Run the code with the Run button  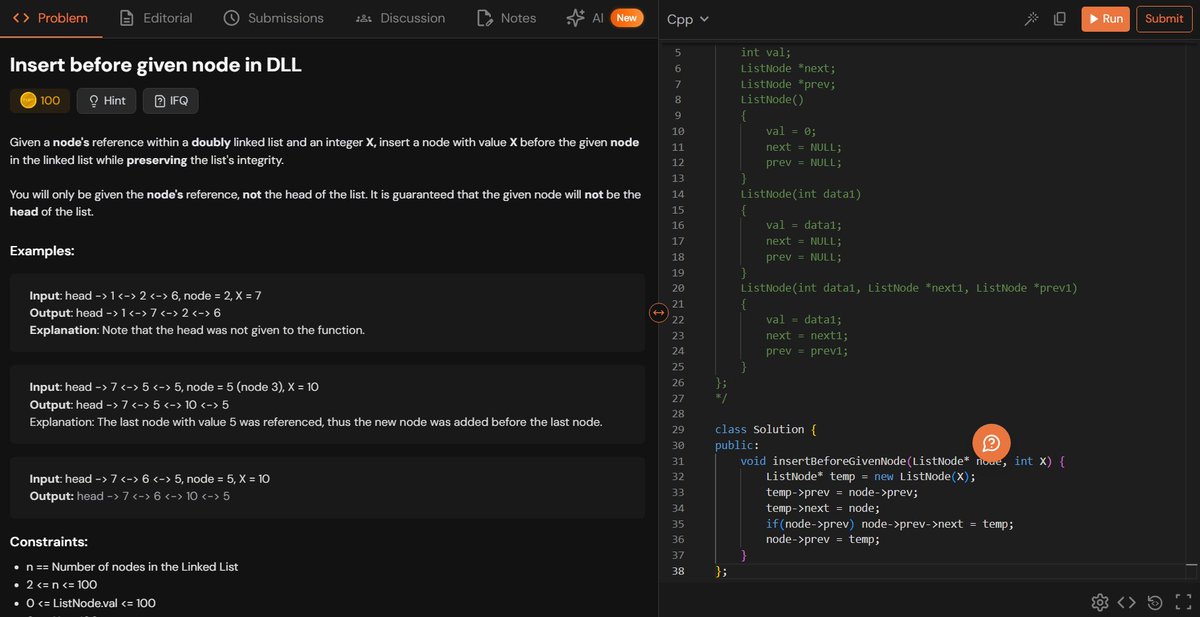[x=1105, y=19]
